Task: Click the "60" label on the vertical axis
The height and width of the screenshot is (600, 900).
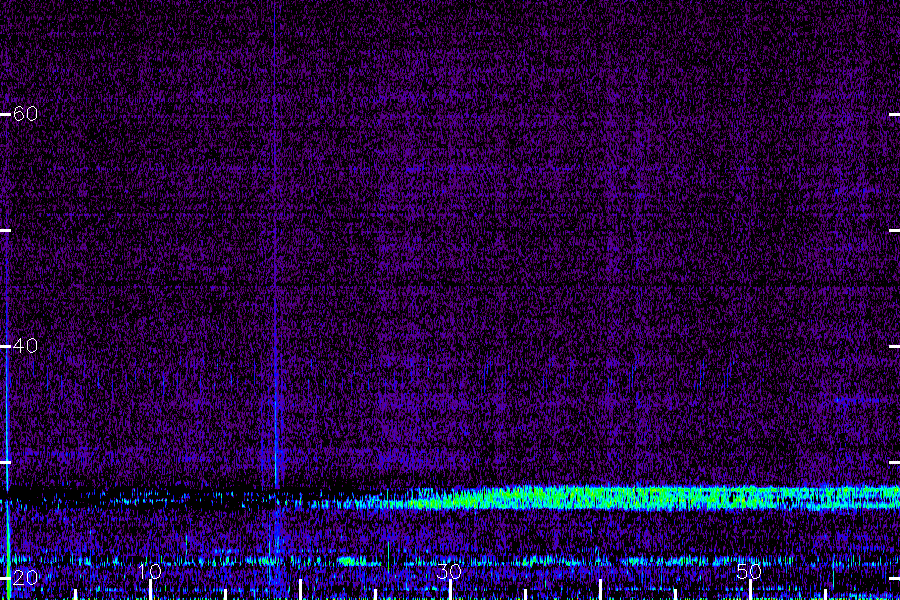Action: tap(25, 114)
